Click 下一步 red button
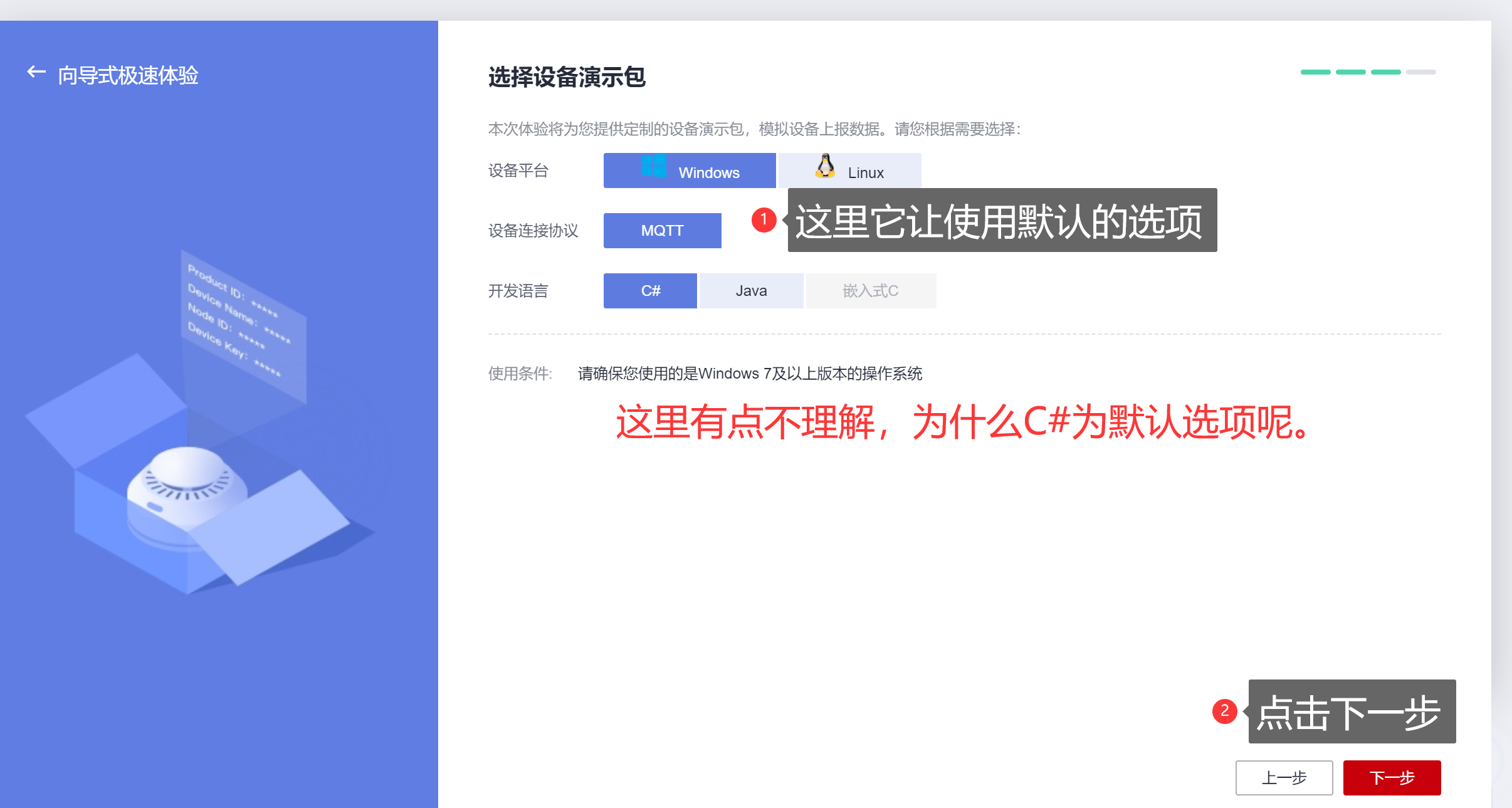 click(1392, 778)
